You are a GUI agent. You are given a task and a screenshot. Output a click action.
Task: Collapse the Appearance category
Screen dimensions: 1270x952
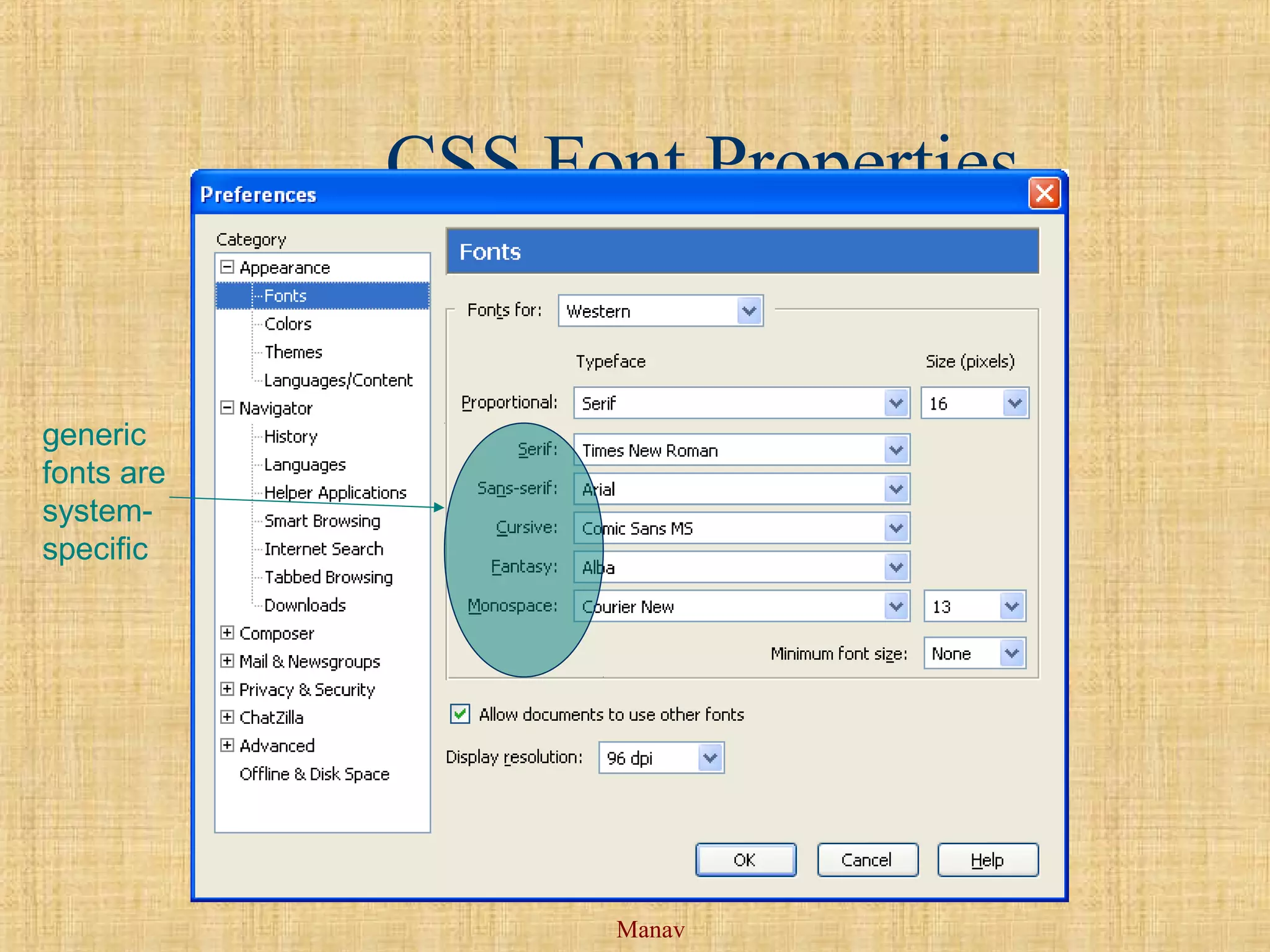coord(227,267)
